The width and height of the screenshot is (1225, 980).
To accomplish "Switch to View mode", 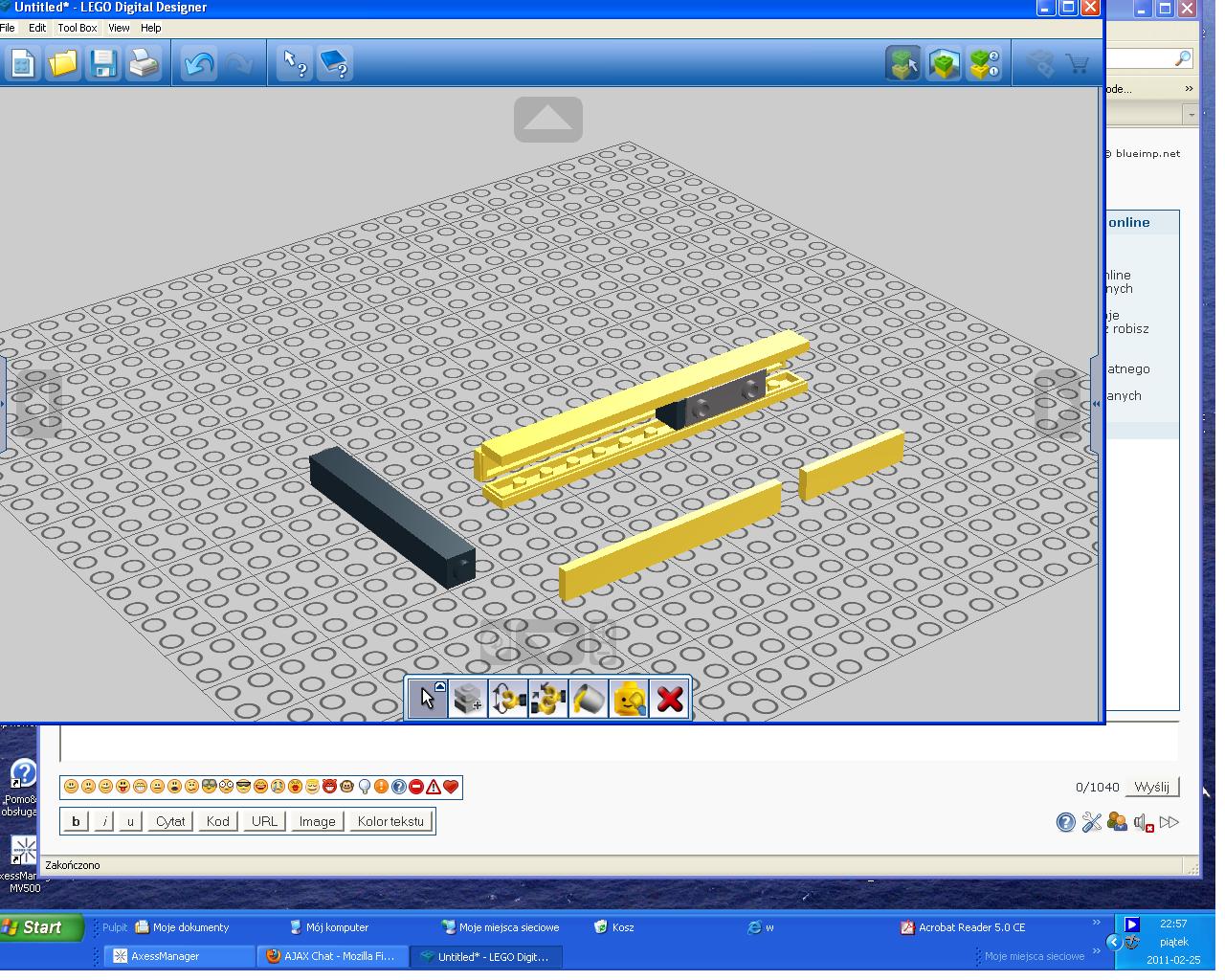I will [x=944, y=64].
